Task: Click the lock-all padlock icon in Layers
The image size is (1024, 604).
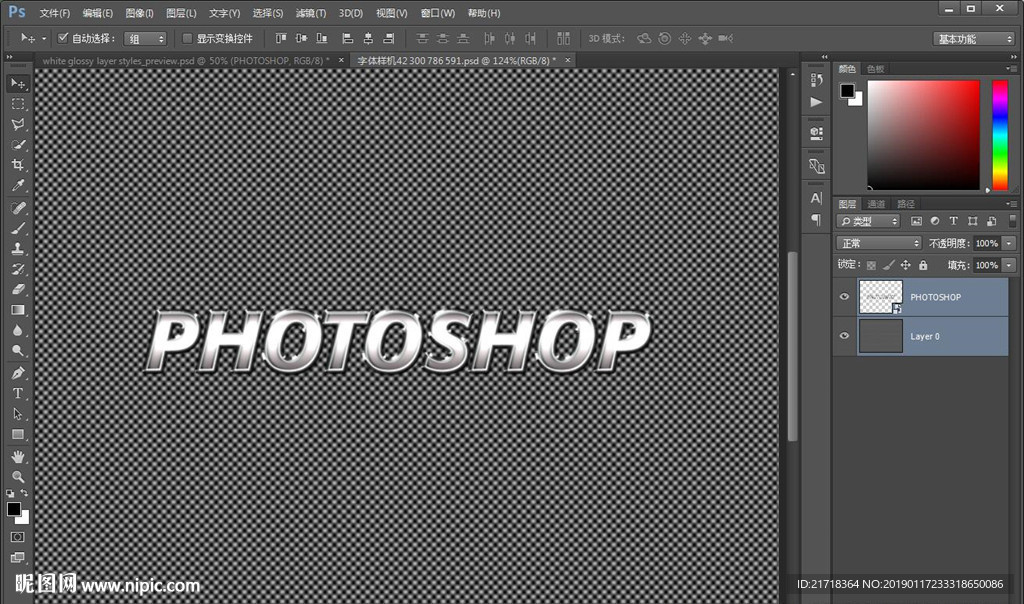Action: pyautogui.click(x=923, y=265)
